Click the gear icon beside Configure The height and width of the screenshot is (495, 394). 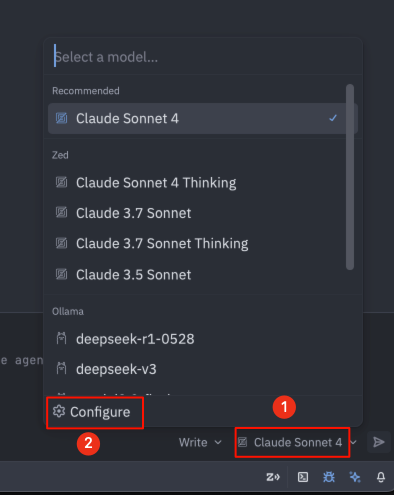[x=59, y=412]
